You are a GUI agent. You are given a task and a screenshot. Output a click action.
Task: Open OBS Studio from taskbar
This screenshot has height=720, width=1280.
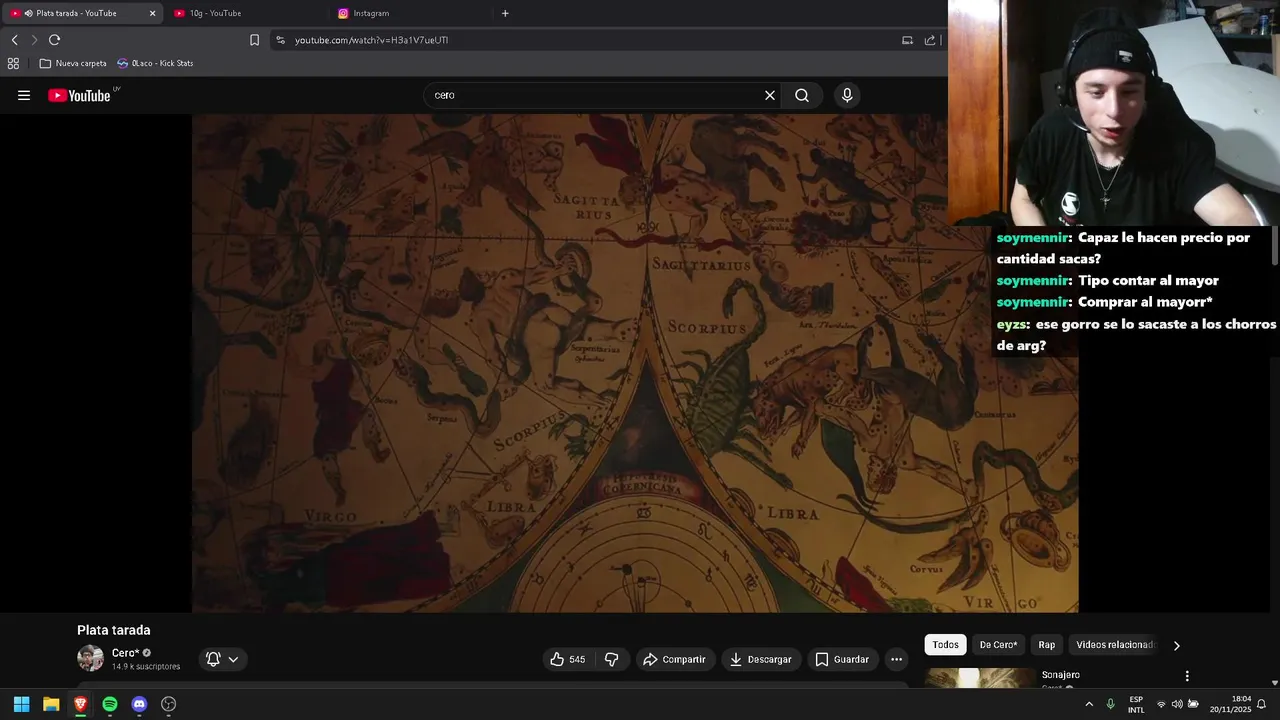pyautogui.click(x=169, y=704)
